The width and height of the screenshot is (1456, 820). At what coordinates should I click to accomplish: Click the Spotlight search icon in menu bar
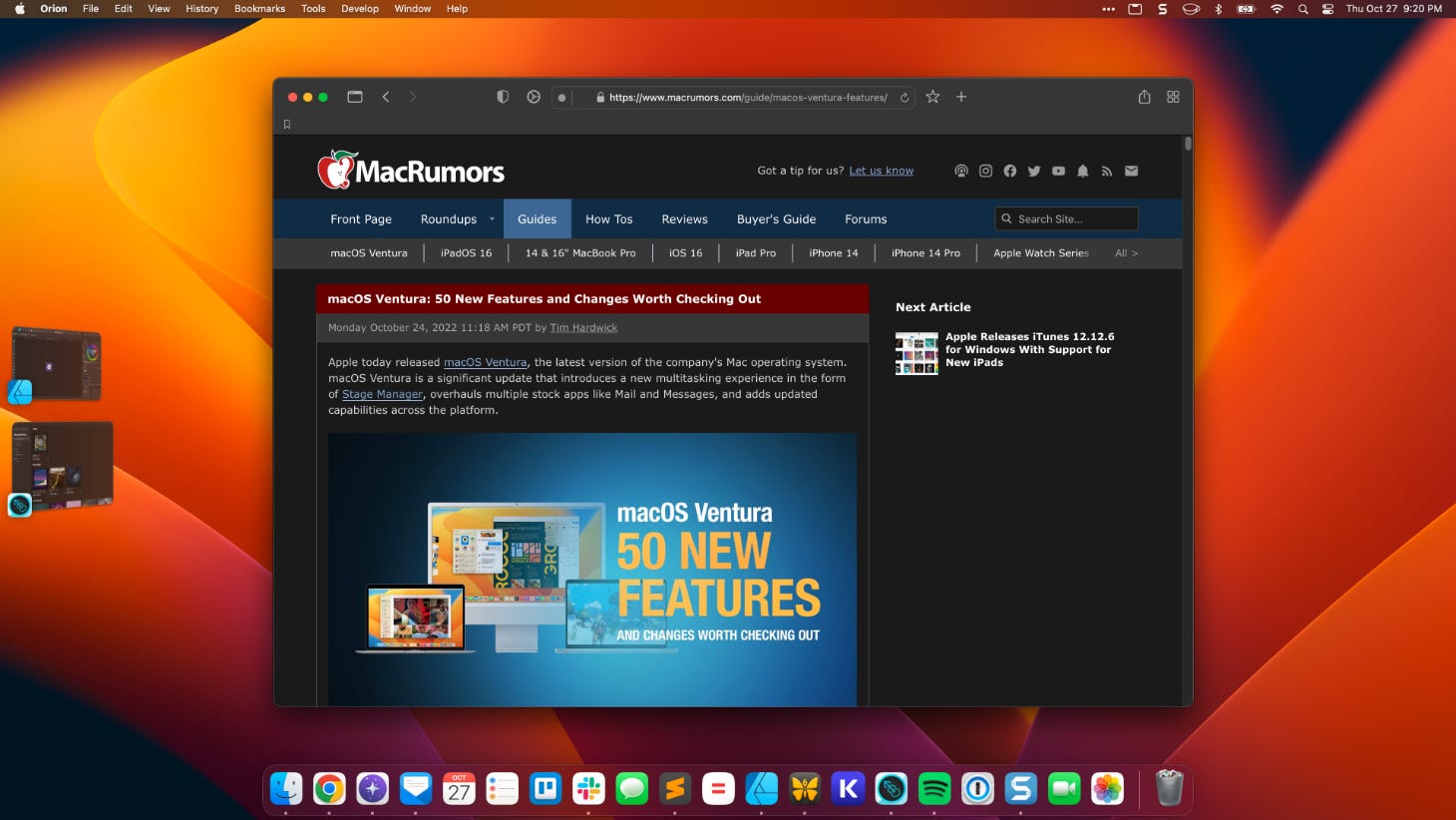pos(1302,9)
